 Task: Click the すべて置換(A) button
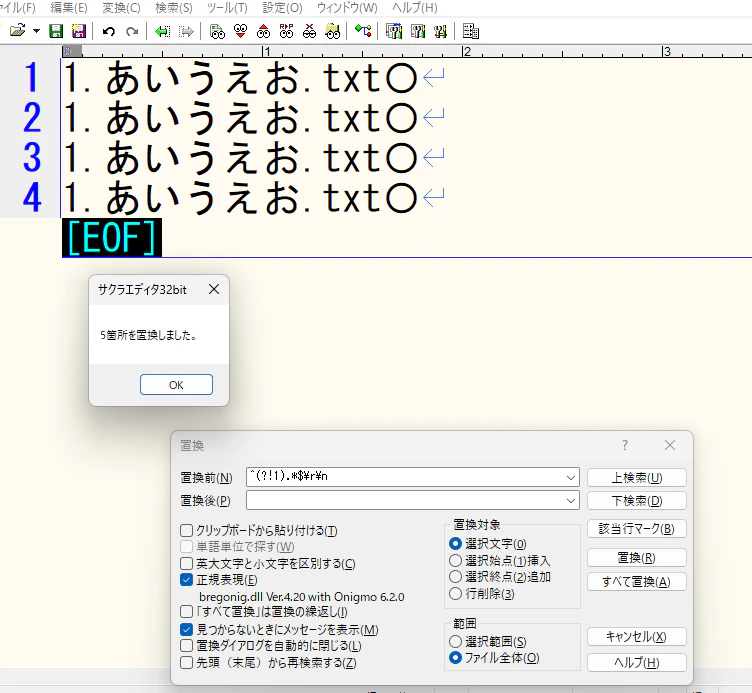pos(636,582)
